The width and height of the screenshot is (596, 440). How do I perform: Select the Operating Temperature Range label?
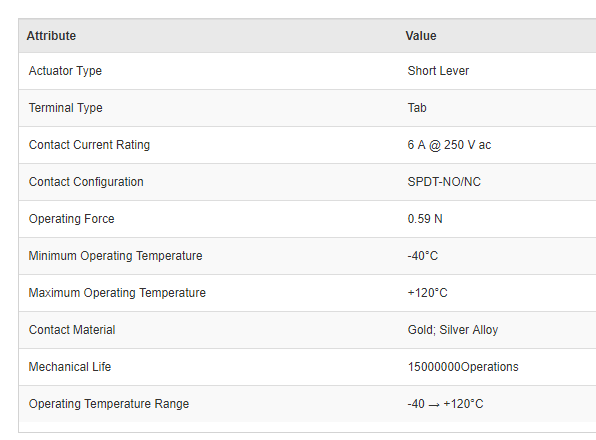[x=109, y=404]
